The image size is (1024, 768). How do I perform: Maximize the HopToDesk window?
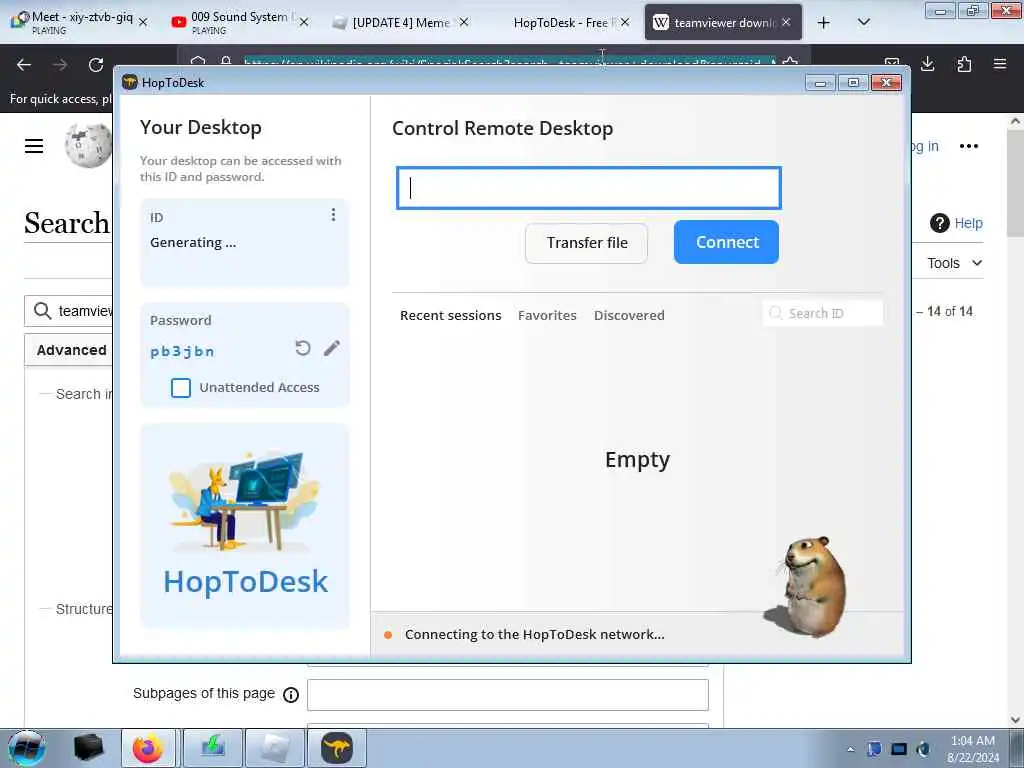[853, 83]
